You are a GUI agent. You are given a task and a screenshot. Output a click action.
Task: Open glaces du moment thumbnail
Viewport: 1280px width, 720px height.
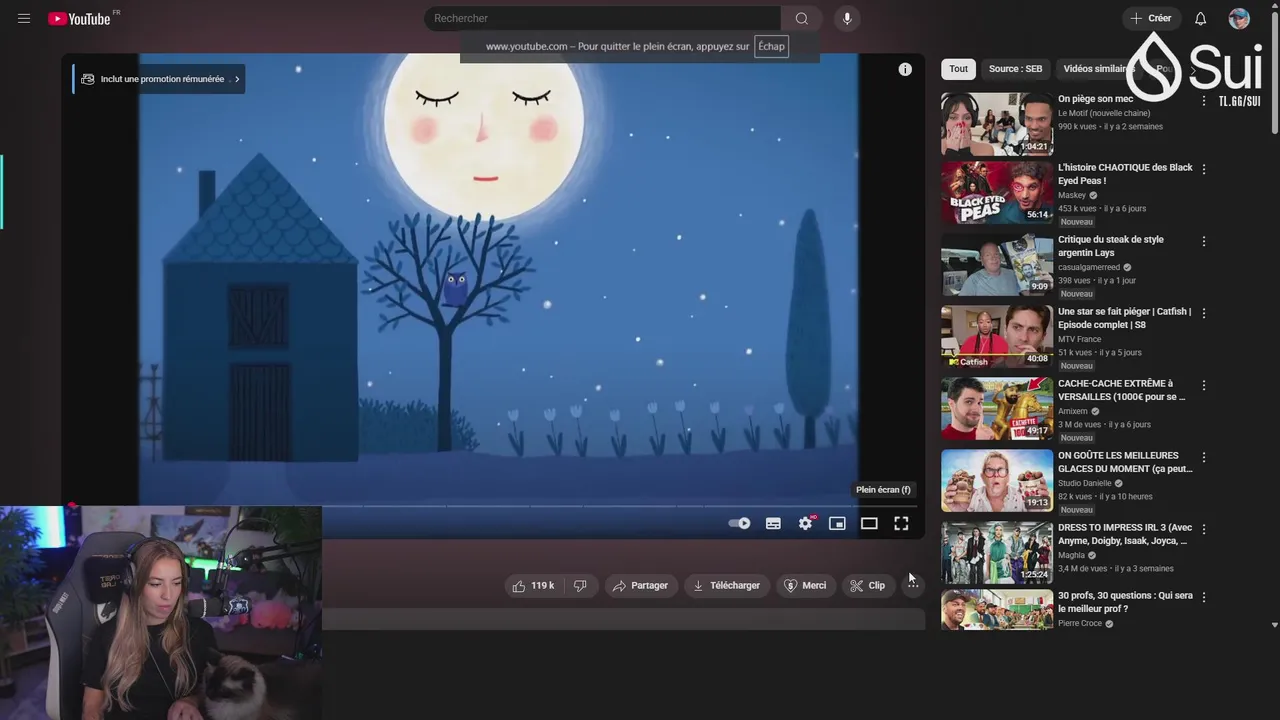pyautogui.click(x=996, y=480)
